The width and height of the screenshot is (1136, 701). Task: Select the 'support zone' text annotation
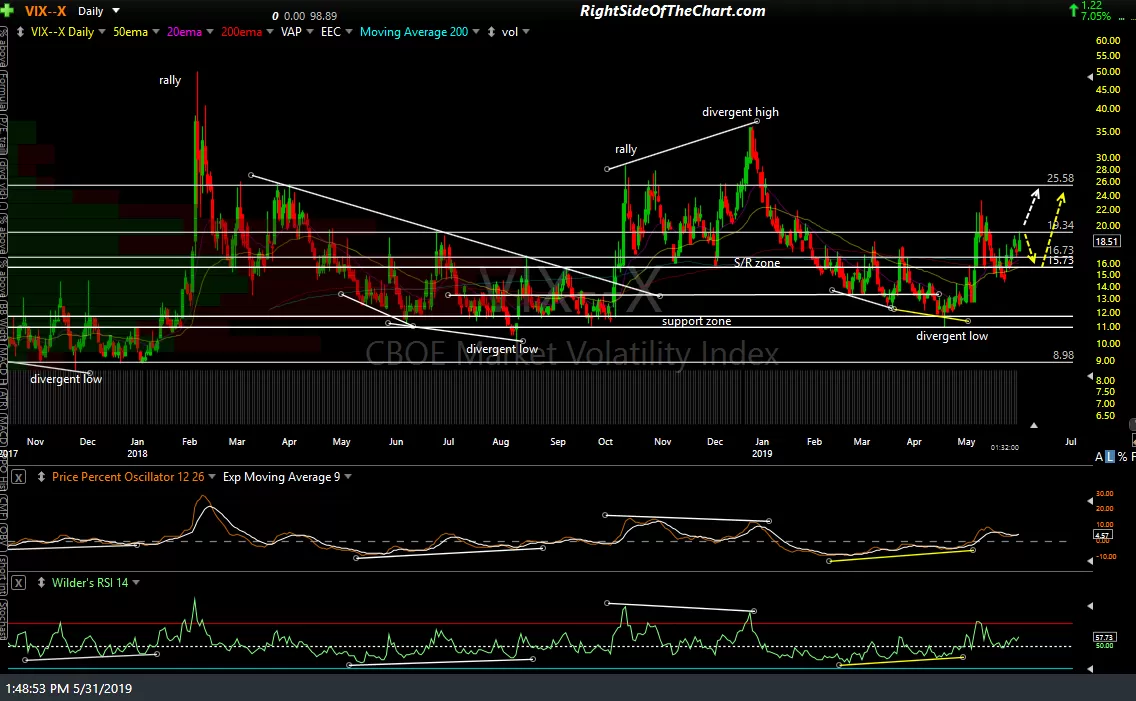coord(696,321)
